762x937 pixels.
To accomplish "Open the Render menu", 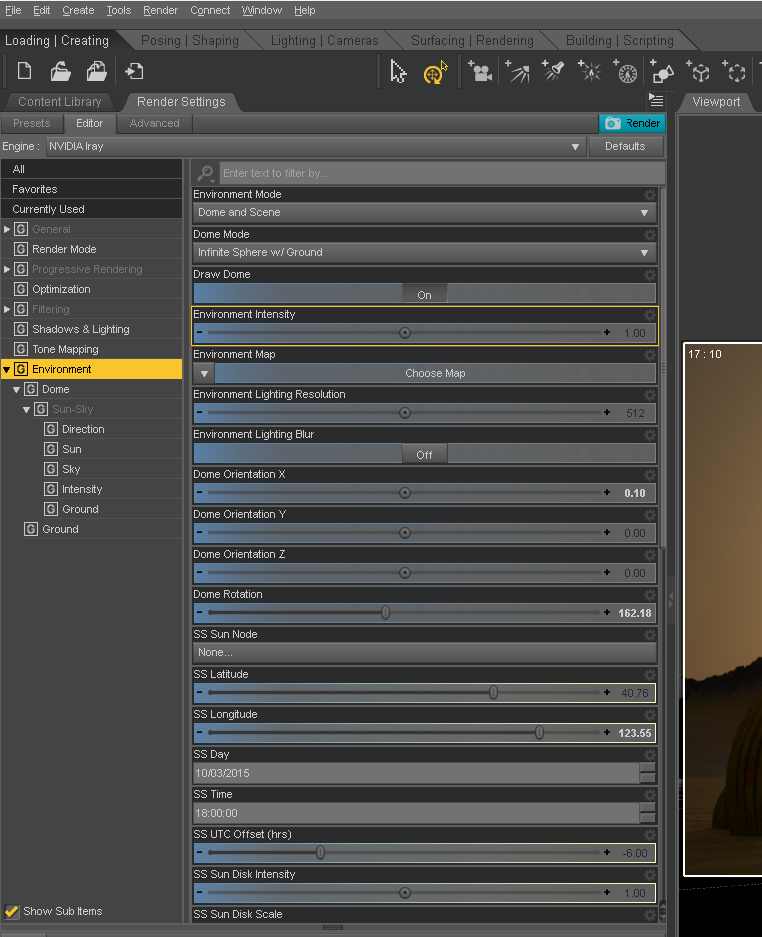I will point(160,10).
